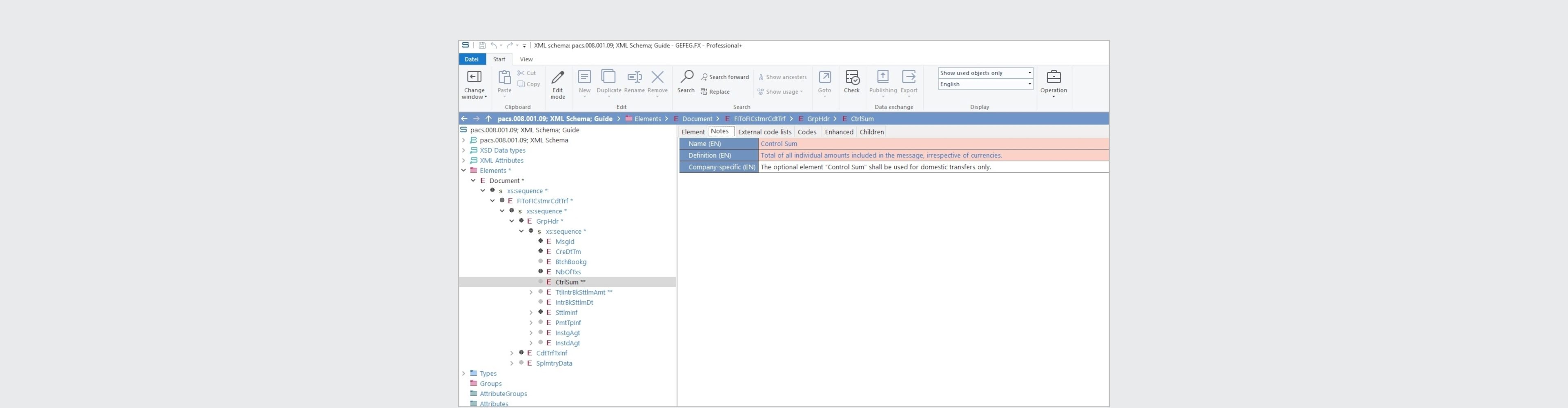Screen dimensions: 1568x408
Task: Open the Change window tool
Action: coord(474,83)
